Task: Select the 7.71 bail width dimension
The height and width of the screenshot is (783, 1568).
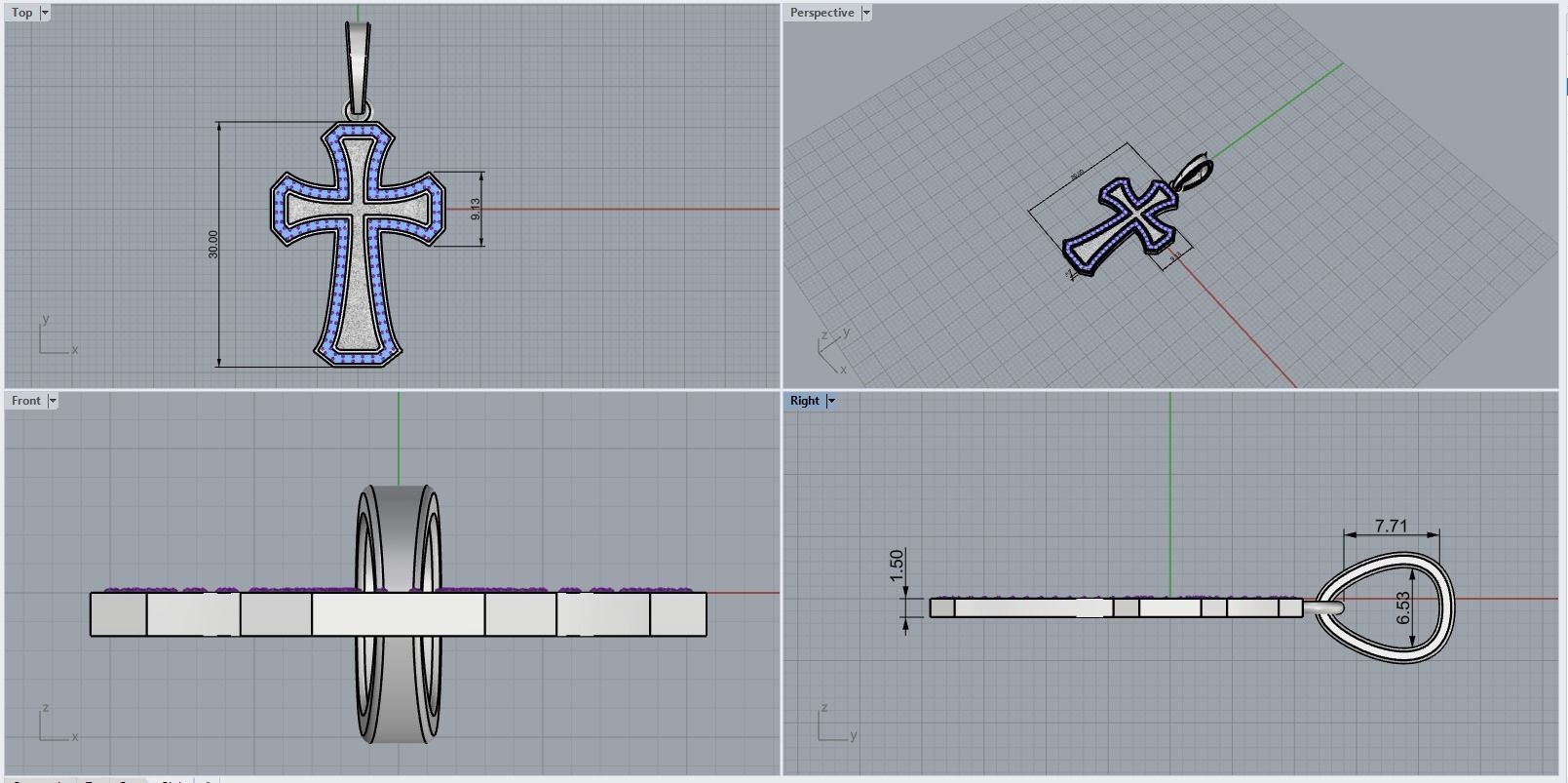Action: [x=1391, y=526]
